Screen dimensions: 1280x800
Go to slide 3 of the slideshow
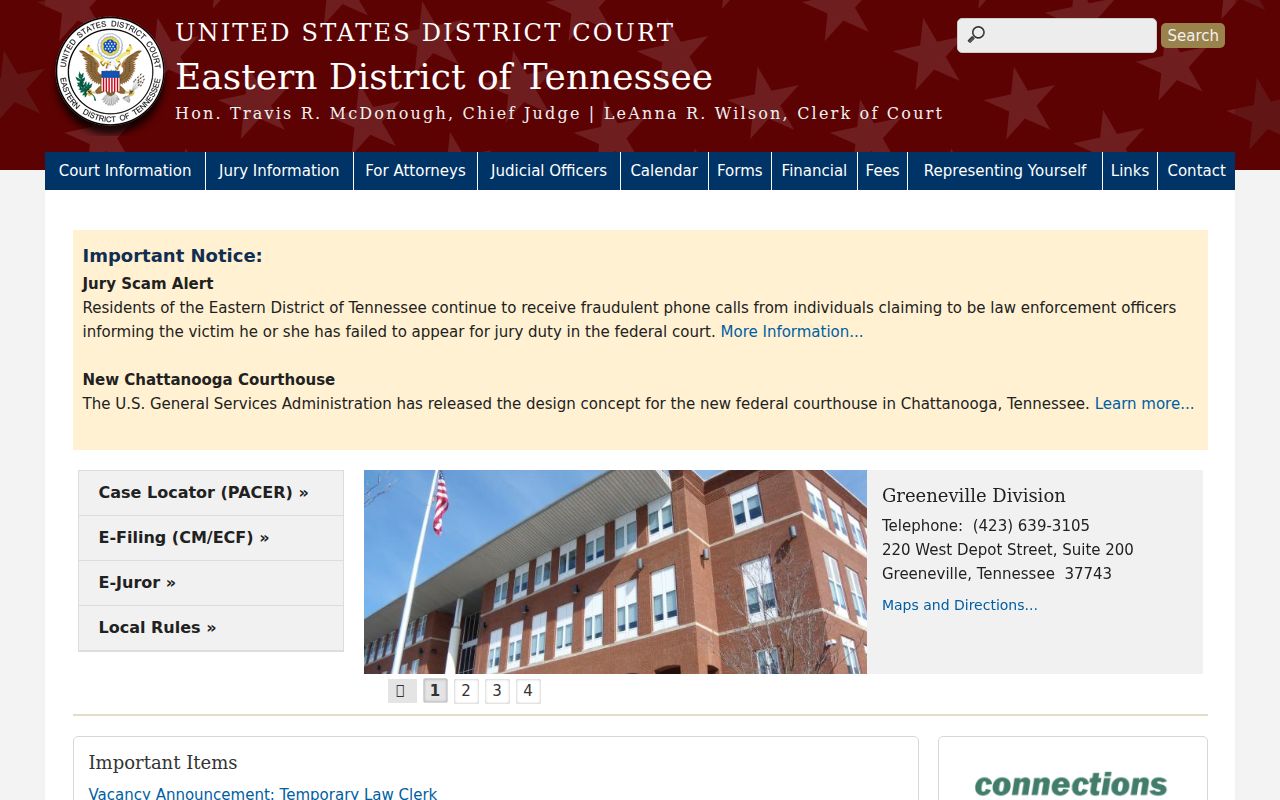pyautogui.click(x=497, y=691)
